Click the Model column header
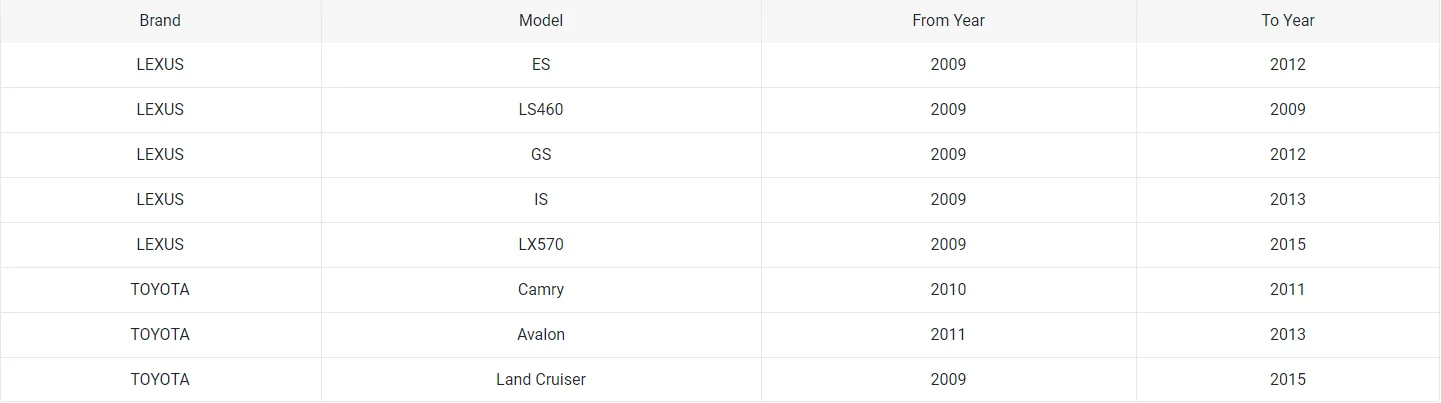This screenshot has height=403, width=1441. (541, 21)
